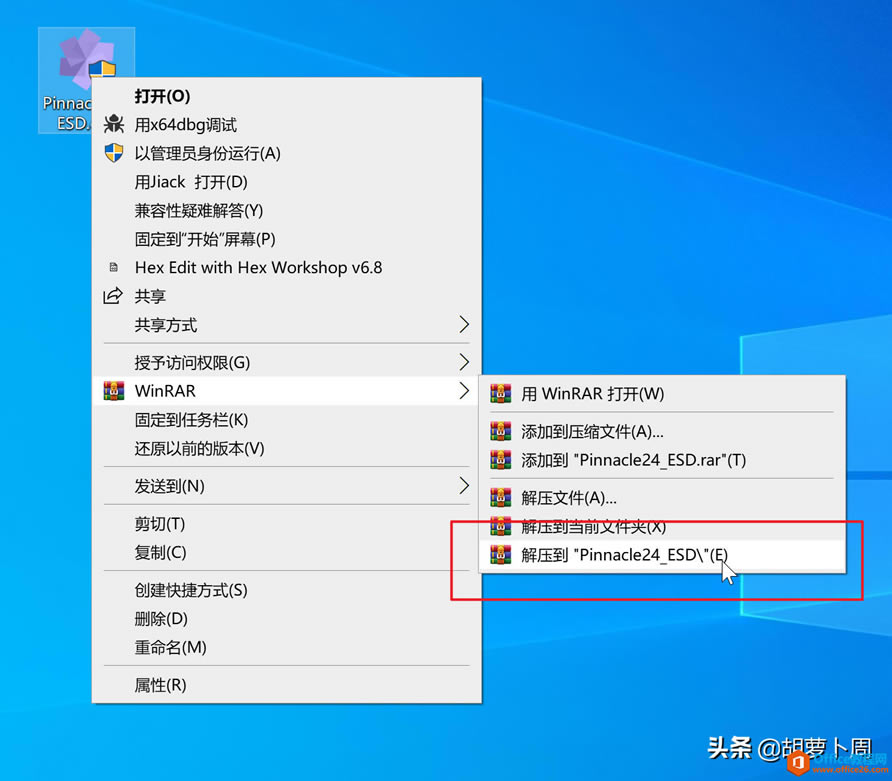Screen dimensions: 892x781
Task: Choose 解压到当前文件夹(X)
Action: tap(663, 527)
